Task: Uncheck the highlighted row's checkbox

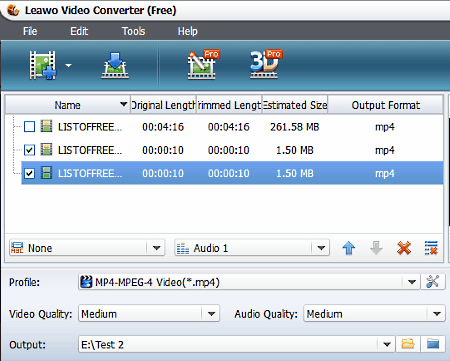Action: click(x=29, y=173)
